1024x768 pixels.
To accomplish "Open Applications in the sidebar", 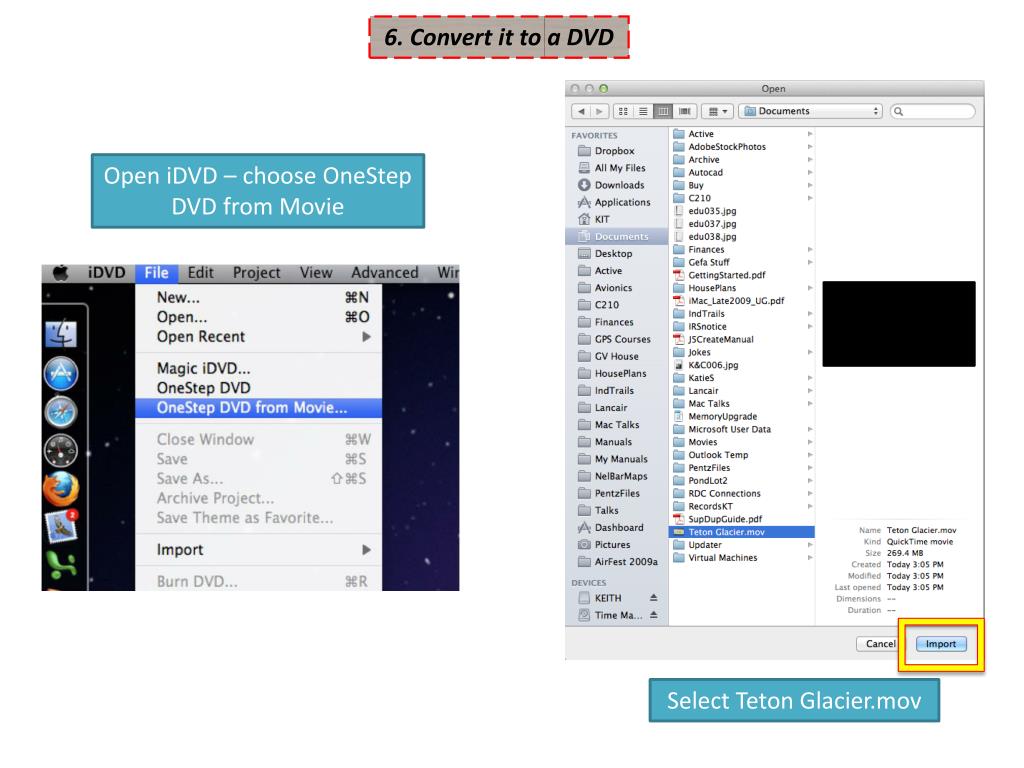I will [x=616, y=202].
